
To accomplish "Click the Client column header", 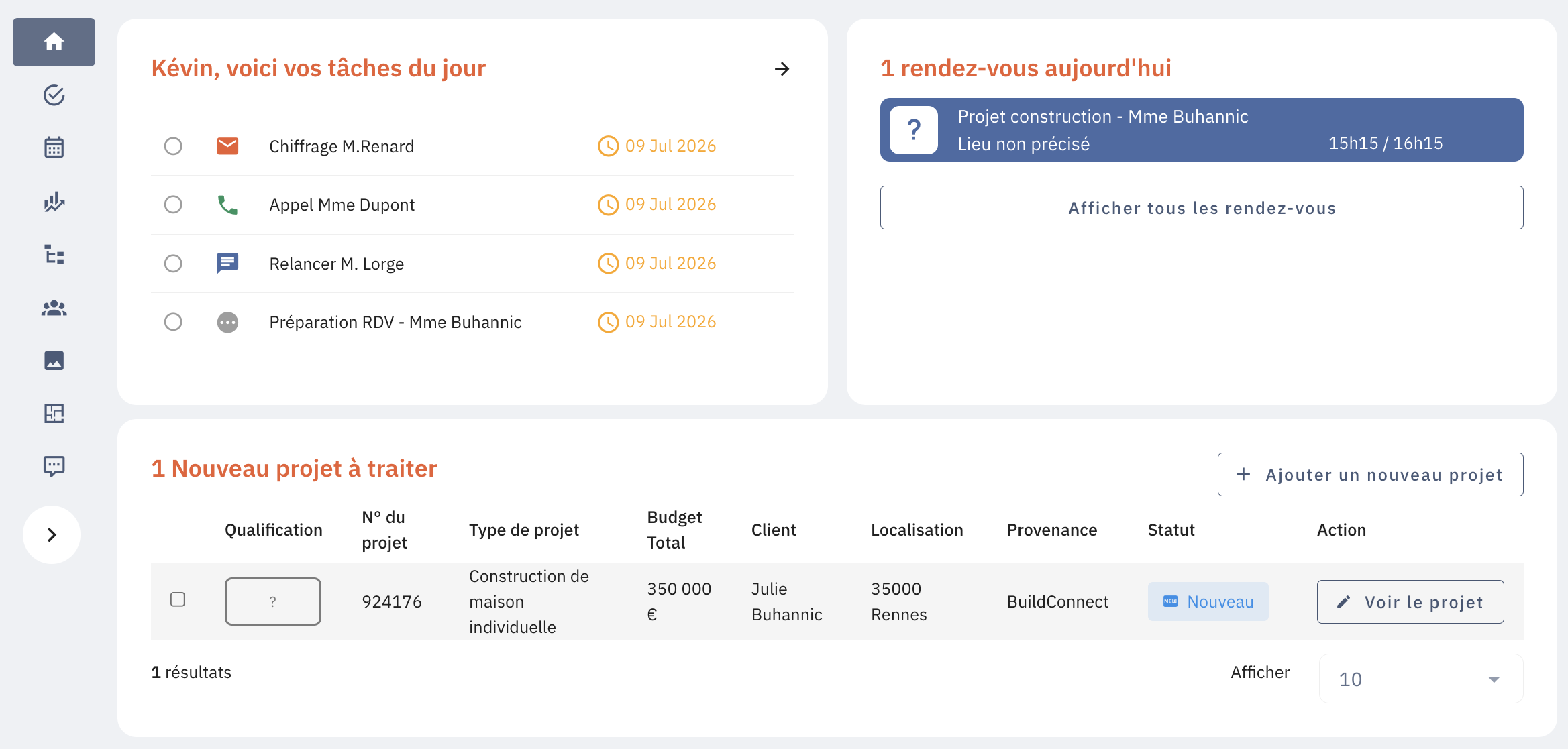I will [774, 530].
